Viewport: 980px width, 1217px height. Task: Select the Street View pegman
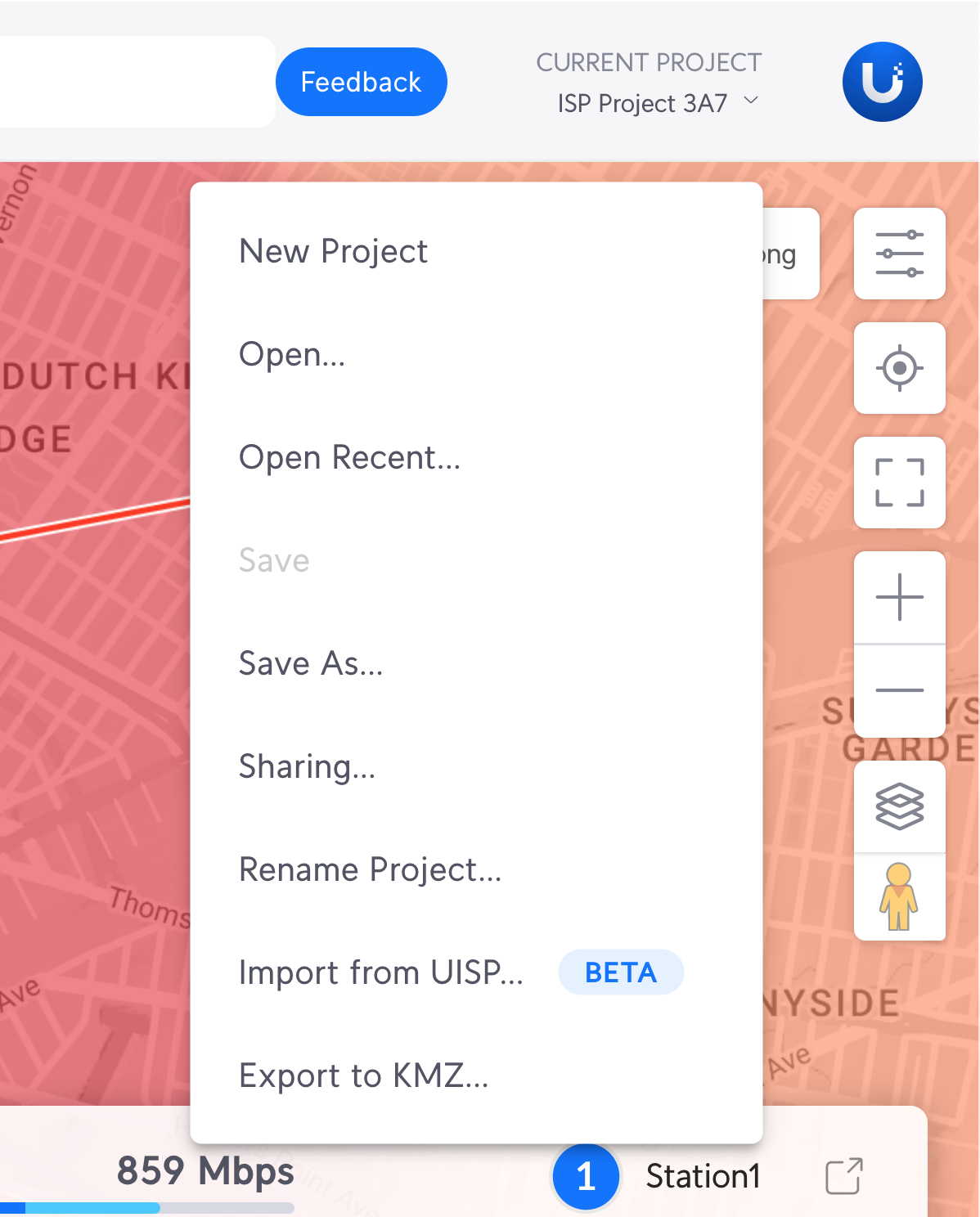pyautogui.click(x=899, y=897)
